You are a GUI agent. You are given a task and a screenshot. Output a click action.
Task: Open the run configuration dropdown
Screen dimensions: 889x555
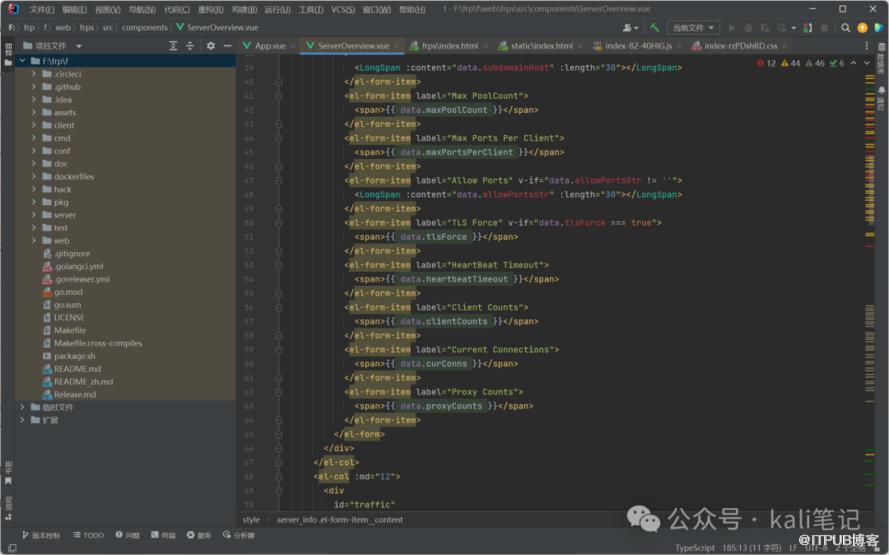[x=694, y=28]
